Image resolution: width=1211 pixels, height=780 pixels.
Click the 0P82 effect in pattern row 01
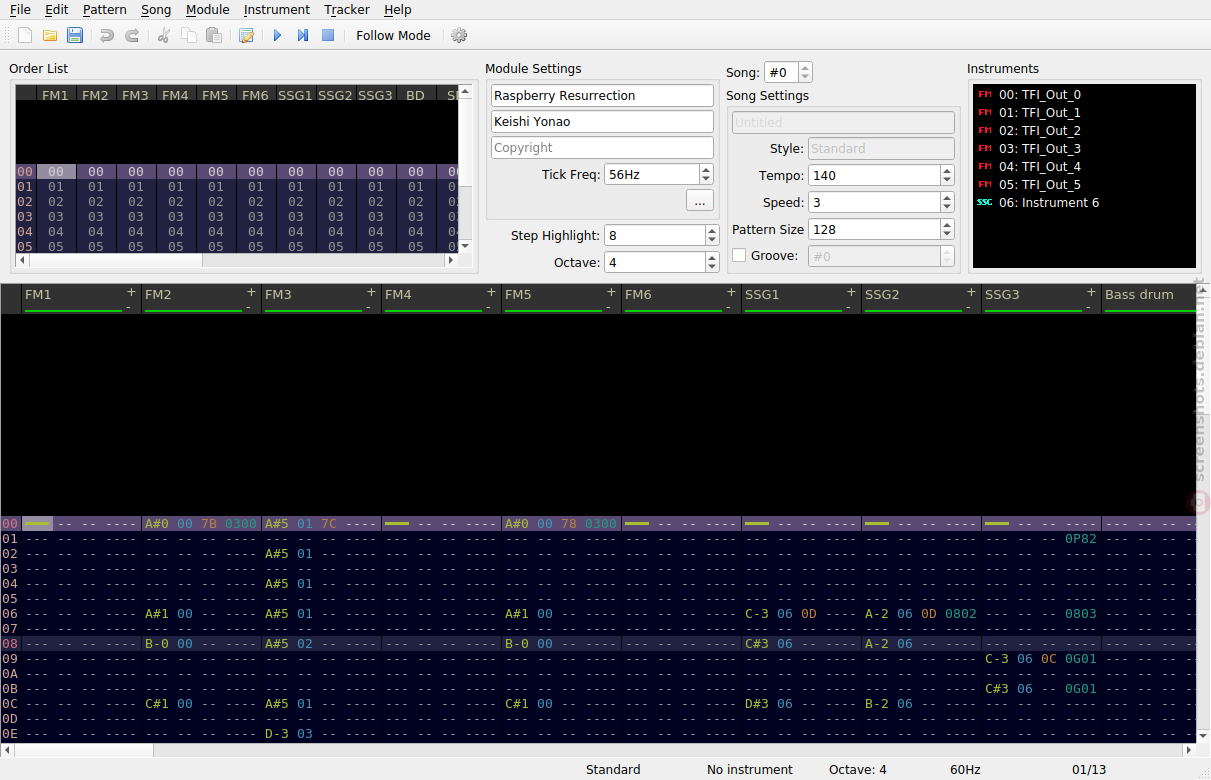coord(1081,539)
